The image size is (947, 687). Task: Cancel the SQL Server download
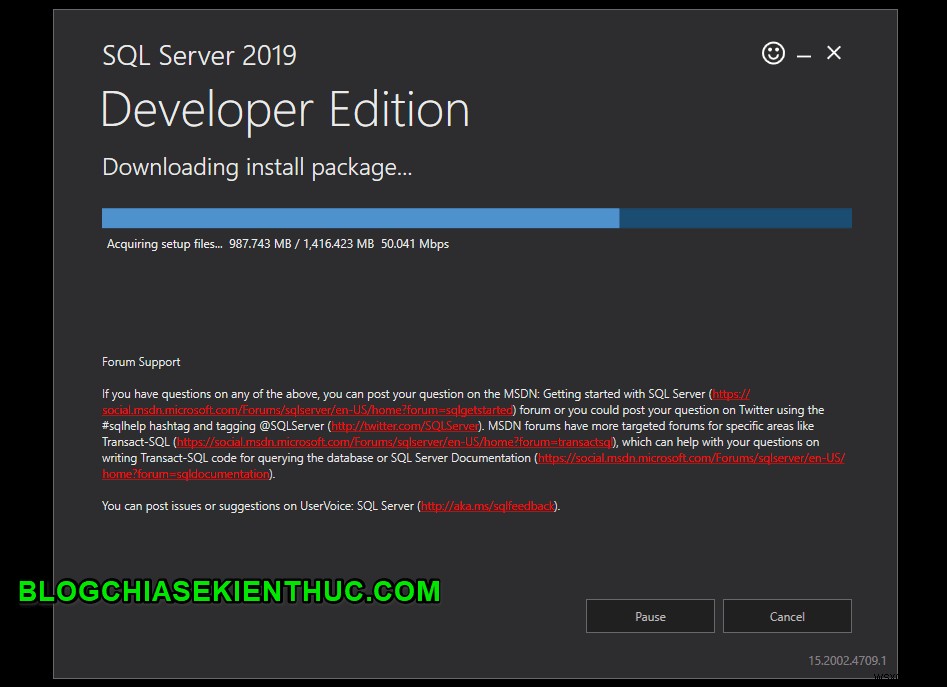787,616
